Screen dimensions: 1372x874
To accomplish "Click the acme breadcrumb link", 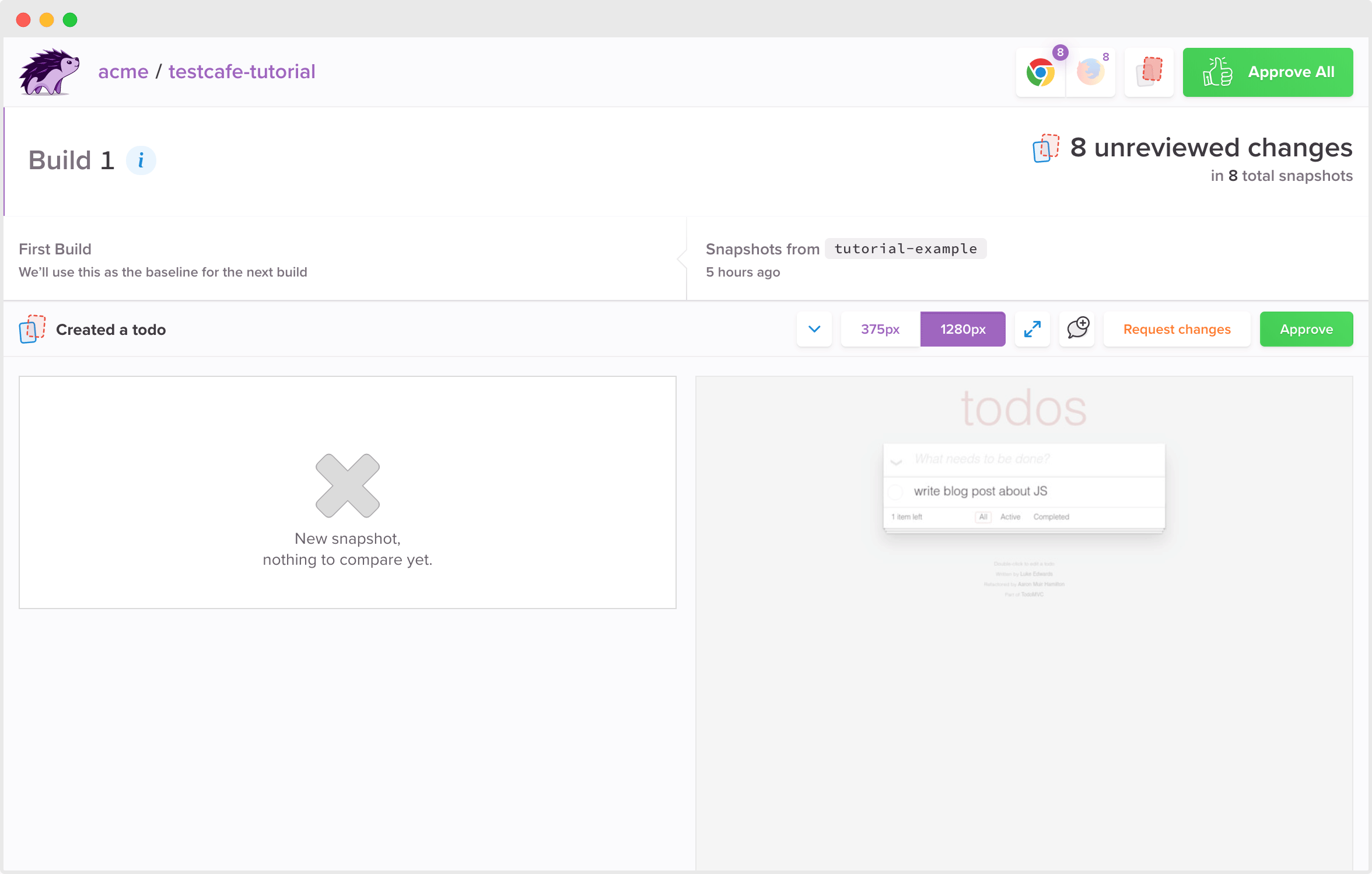I will [123, 72].
